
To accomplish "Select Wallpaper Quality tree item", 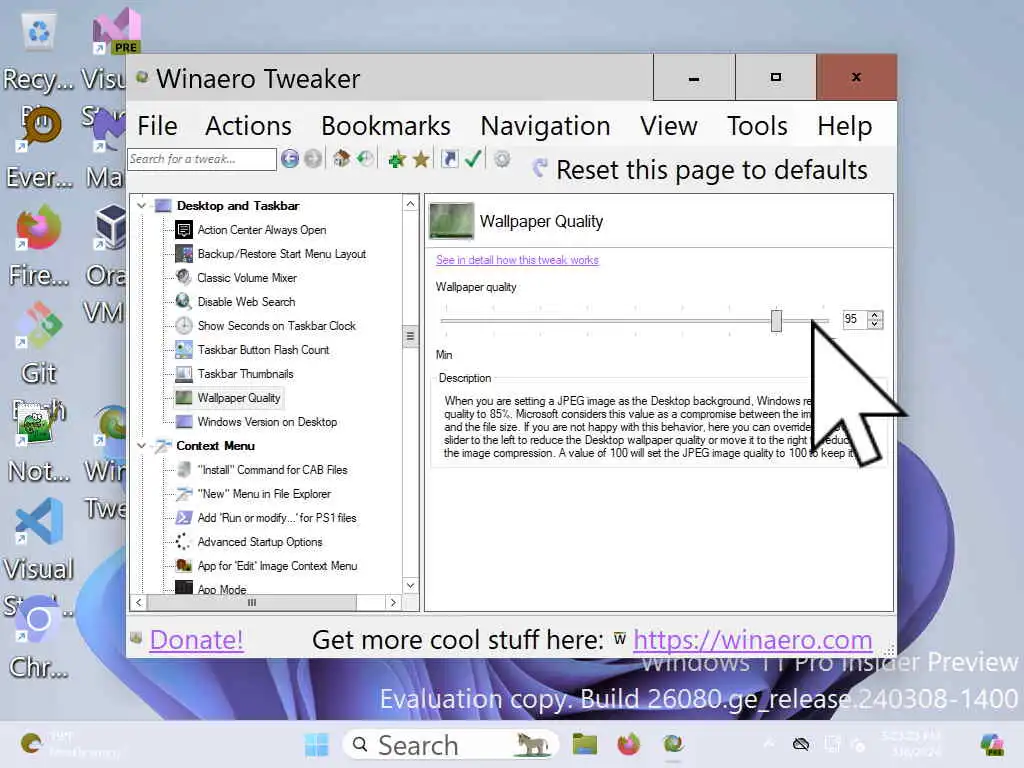I will click(239, 398).
